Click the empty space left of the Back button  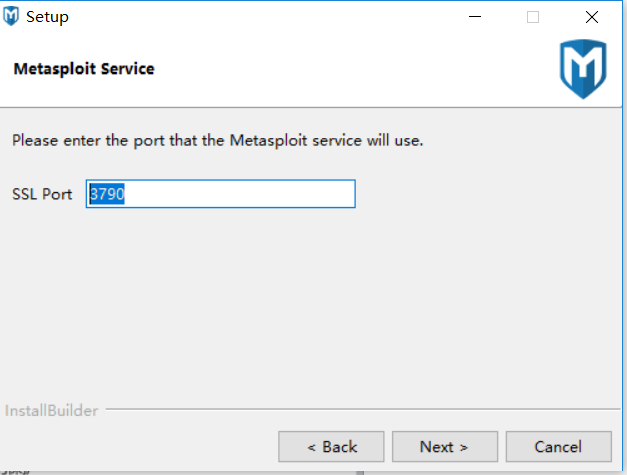tap(140, 447)
